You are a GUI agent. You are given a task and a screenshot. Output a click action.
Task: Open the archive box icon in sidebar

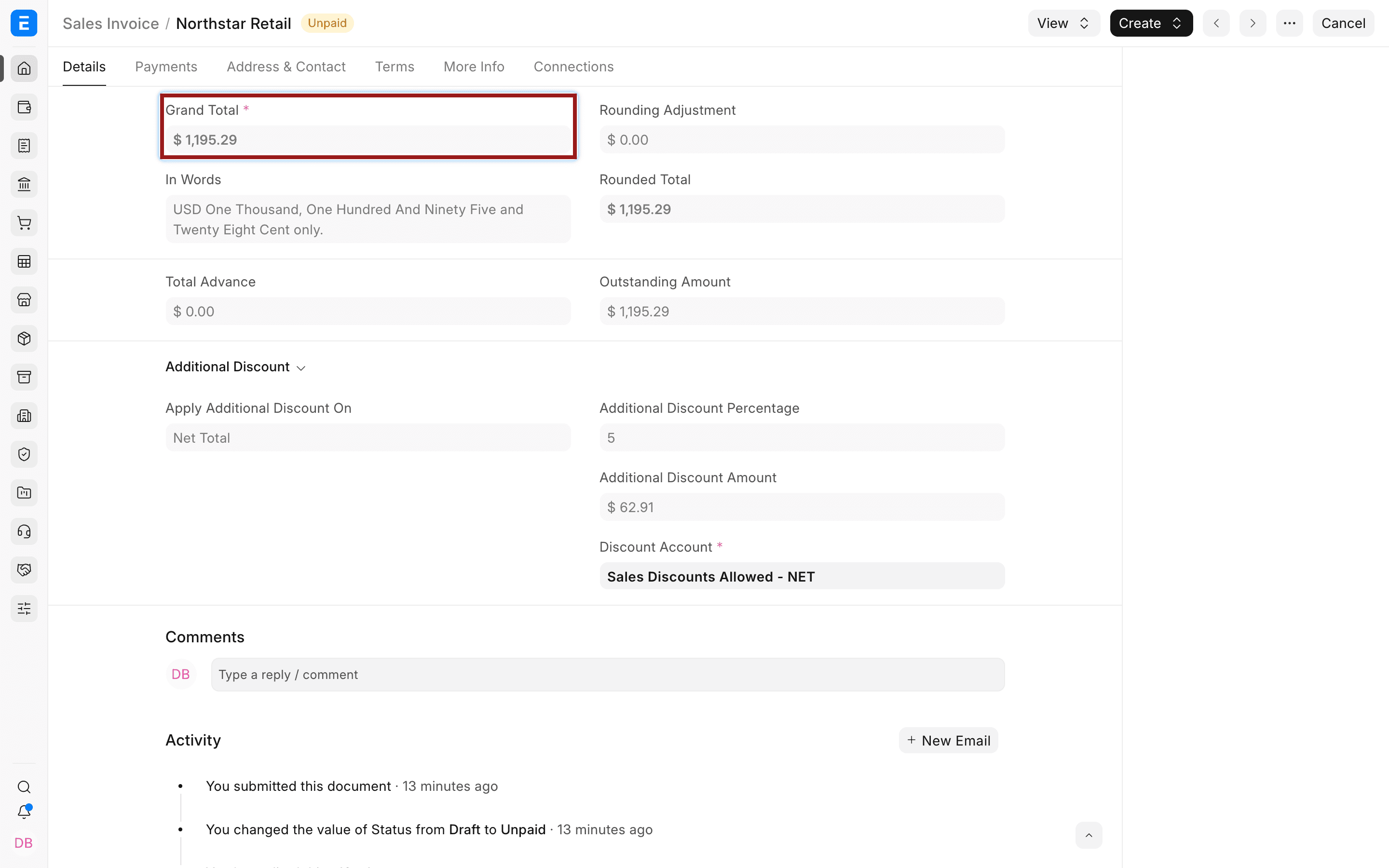pos(24,377)
